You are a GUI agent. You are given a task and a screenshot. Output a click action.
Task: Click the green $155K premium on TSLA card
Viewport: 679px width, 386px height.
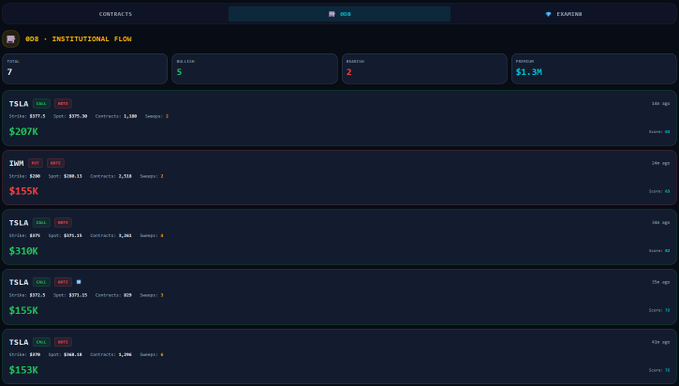pos(23,311)
